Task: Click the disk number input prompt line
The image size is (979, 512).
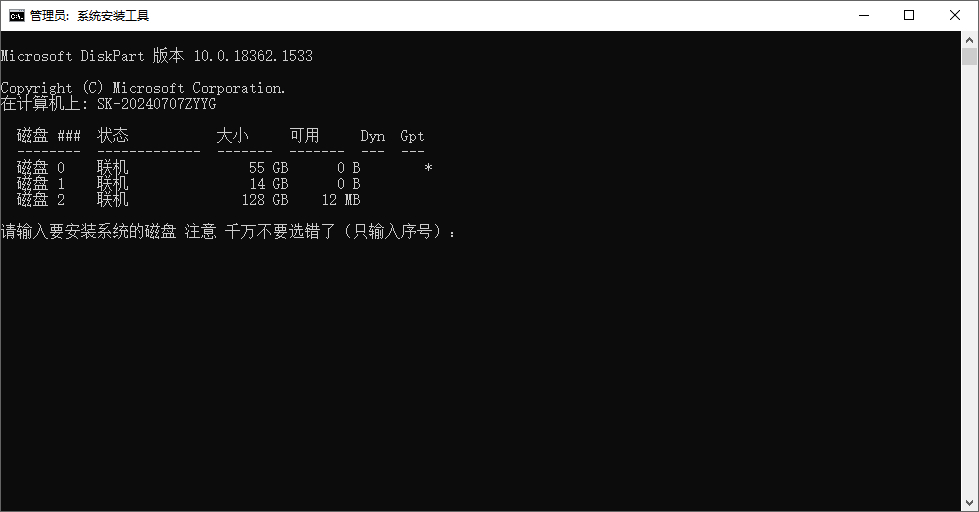Action: 229,232
